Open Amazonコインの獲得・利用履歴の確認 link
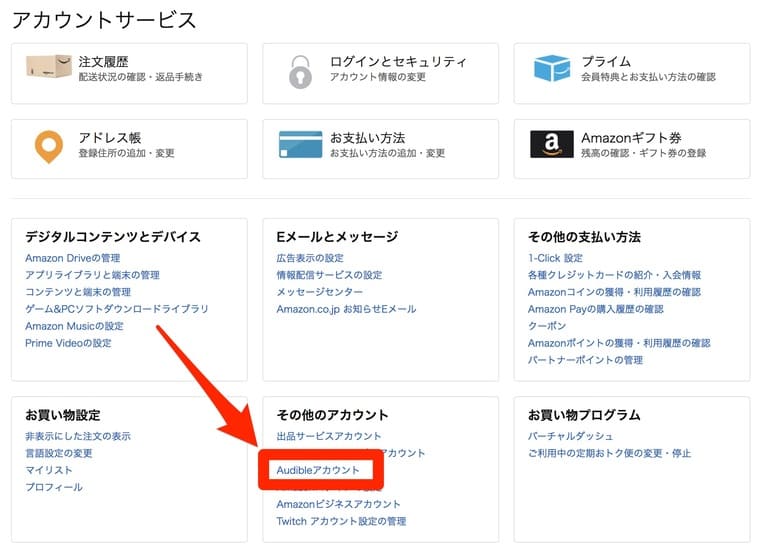This screenshot has width=760, height=553. tap(615, 292)
